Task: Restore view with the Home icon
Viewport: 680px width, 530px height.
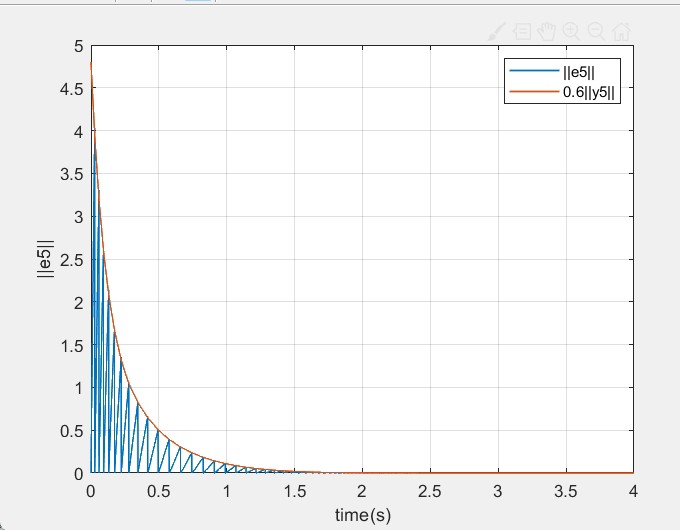Action: [x=621, y=32]
